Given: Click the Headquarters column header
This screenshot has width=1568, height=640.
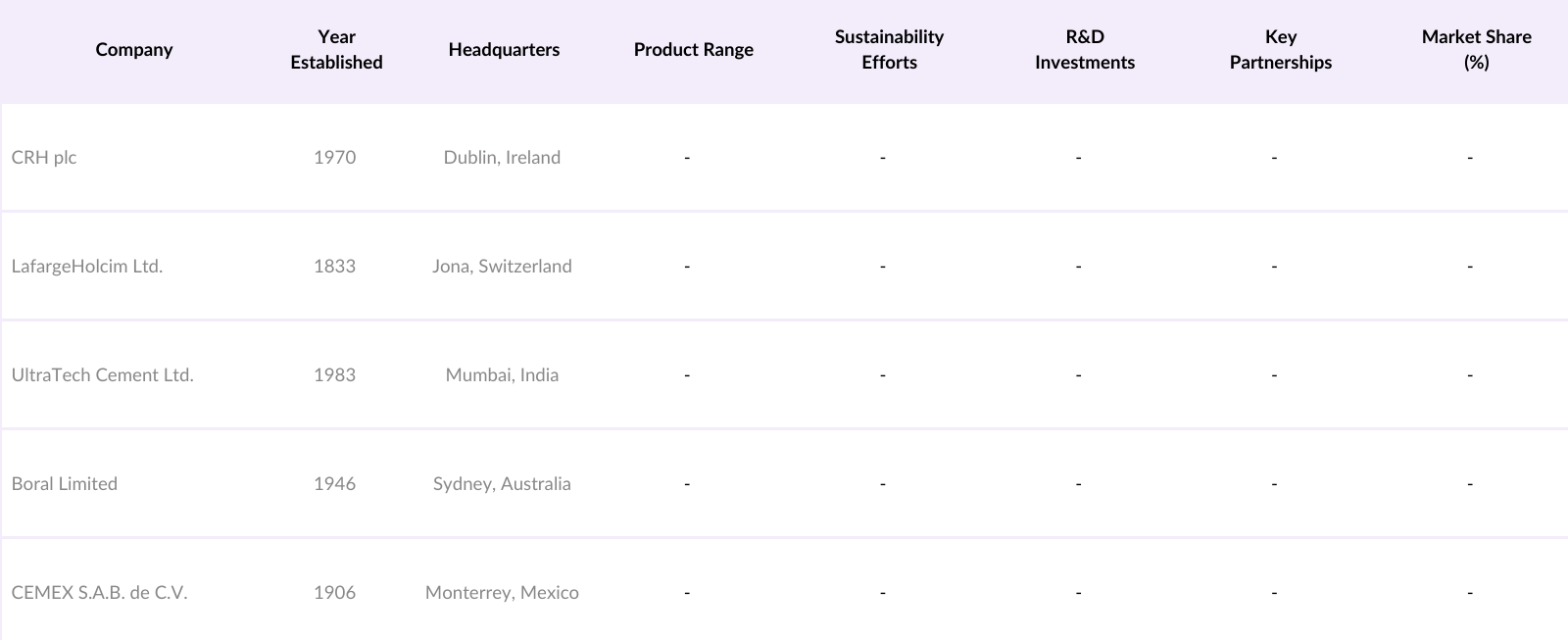Looking at the screenshot, I should click(x=504, y=50).
